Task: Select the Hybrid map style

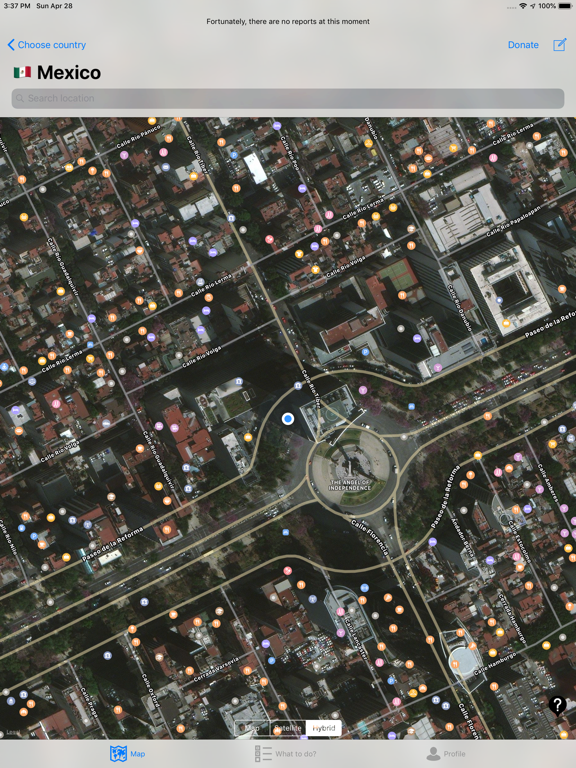Action: click(x=324, y=728)
